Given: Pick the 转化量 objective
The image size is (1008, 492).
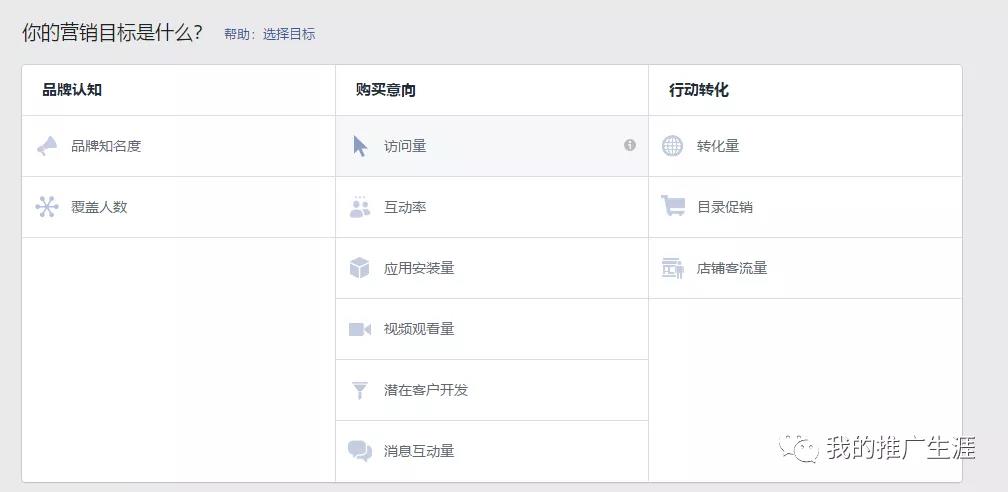Looking at the screenshot, I should 718,146.
